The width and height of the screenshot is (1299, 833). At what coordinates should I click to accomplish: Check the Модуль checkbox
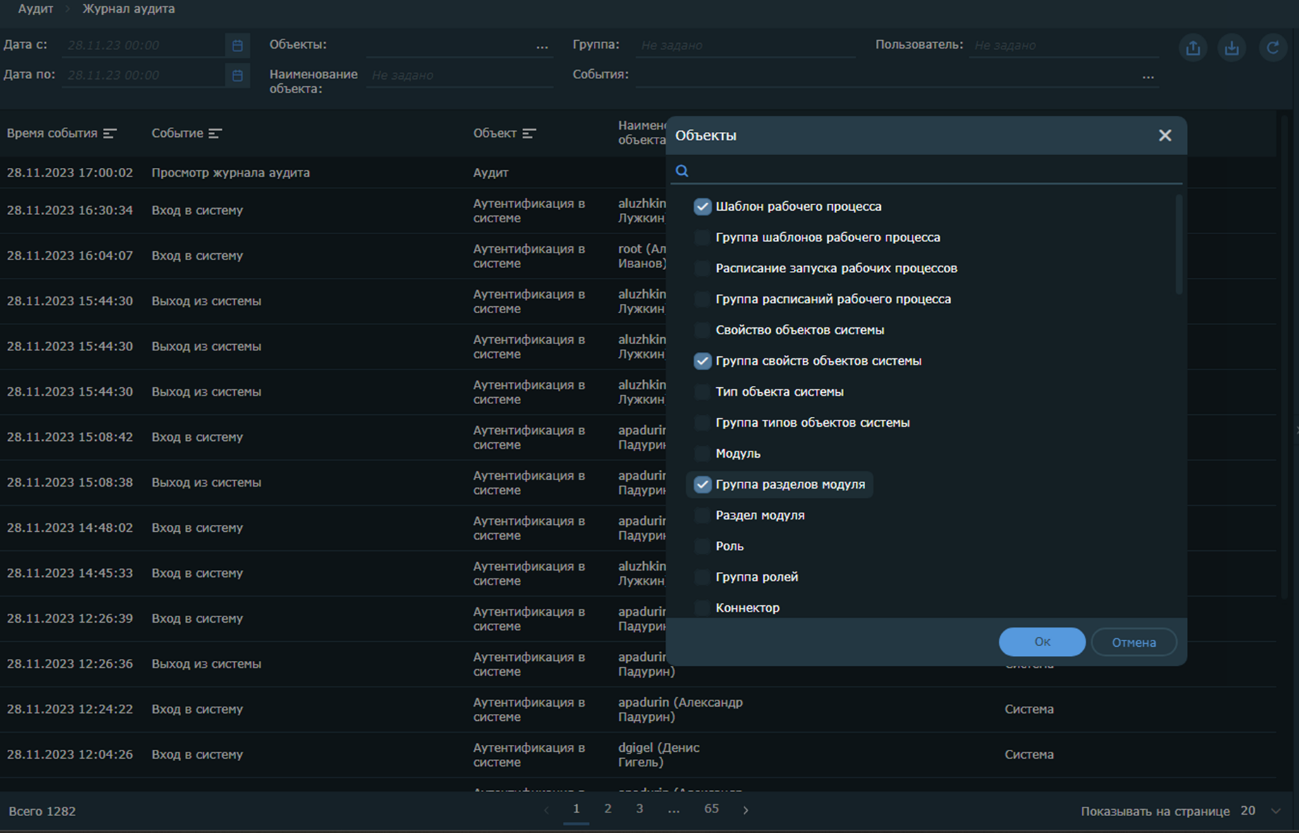click(703, 454)
